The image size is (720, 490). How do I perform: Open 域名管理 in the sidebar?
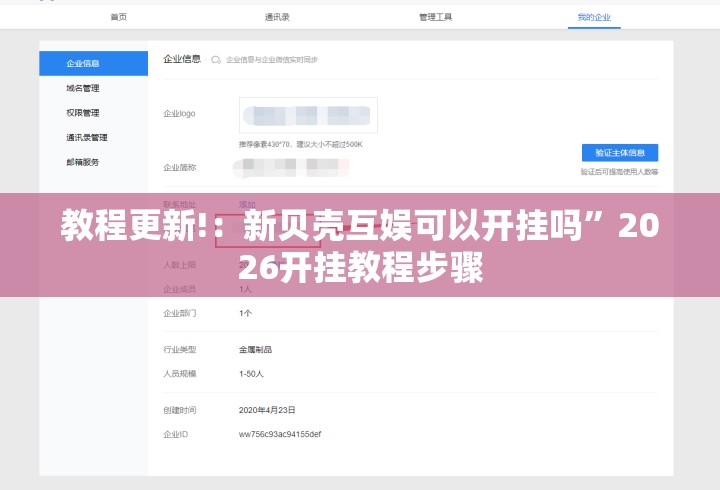coord(83,88)
